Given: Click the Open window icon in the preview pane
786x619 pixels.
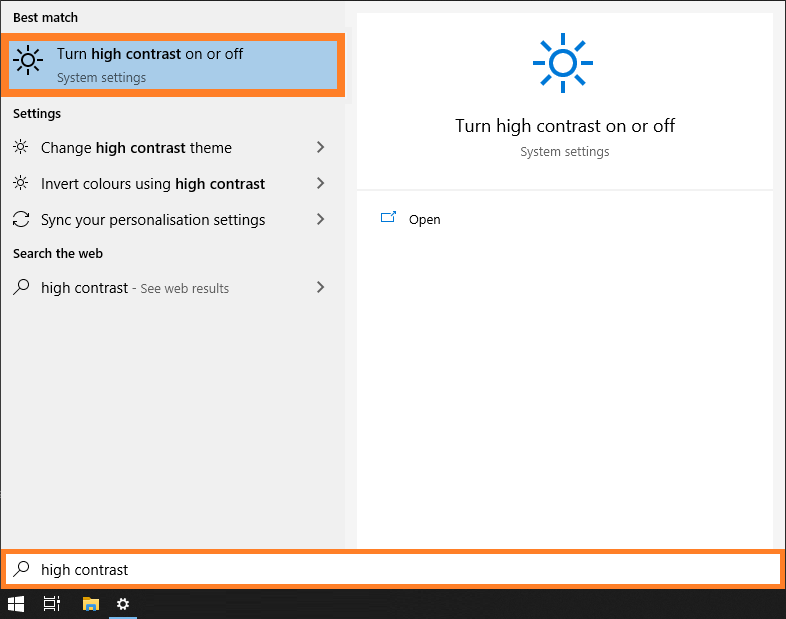Looking at the screenshot, I should pos(388,217).
